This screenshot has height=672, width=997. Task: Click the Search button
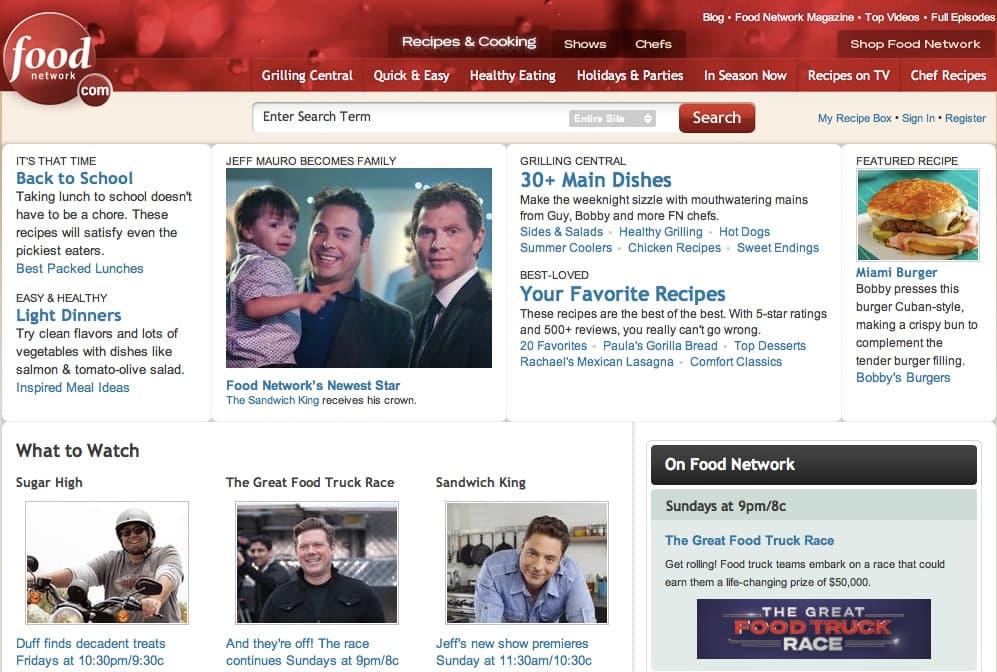coord(716,118)
